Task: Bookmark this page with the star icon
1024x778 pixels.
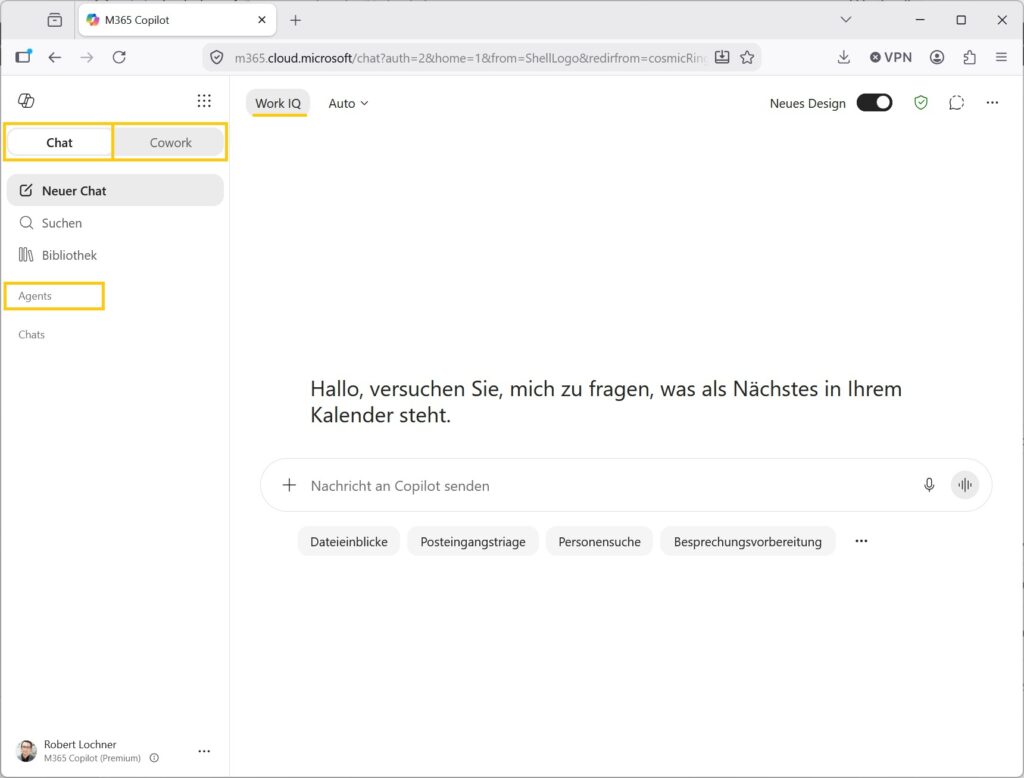Action: point(747,57)
